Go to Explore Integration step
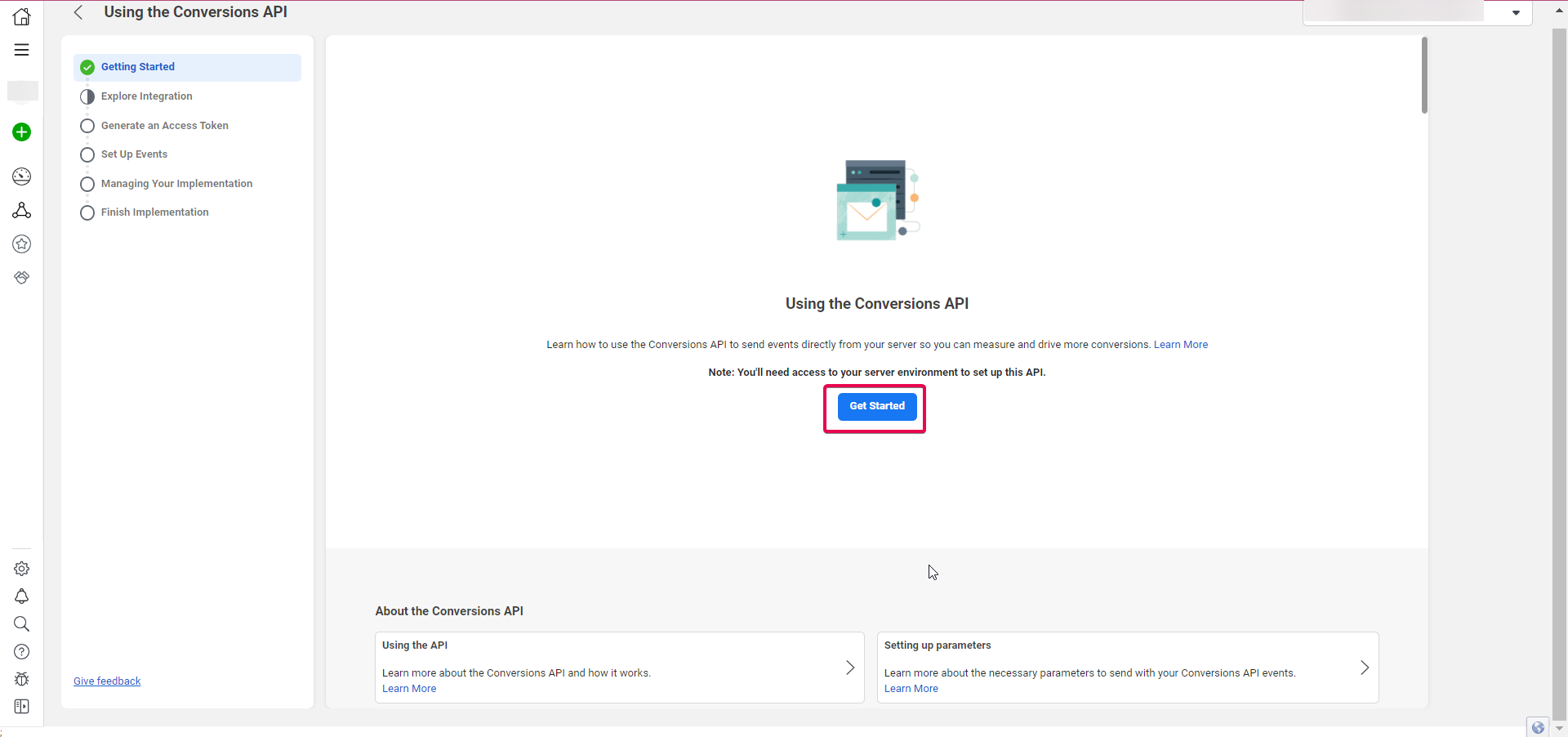The width and height of the screenshot is (1568, 737). 146,96
